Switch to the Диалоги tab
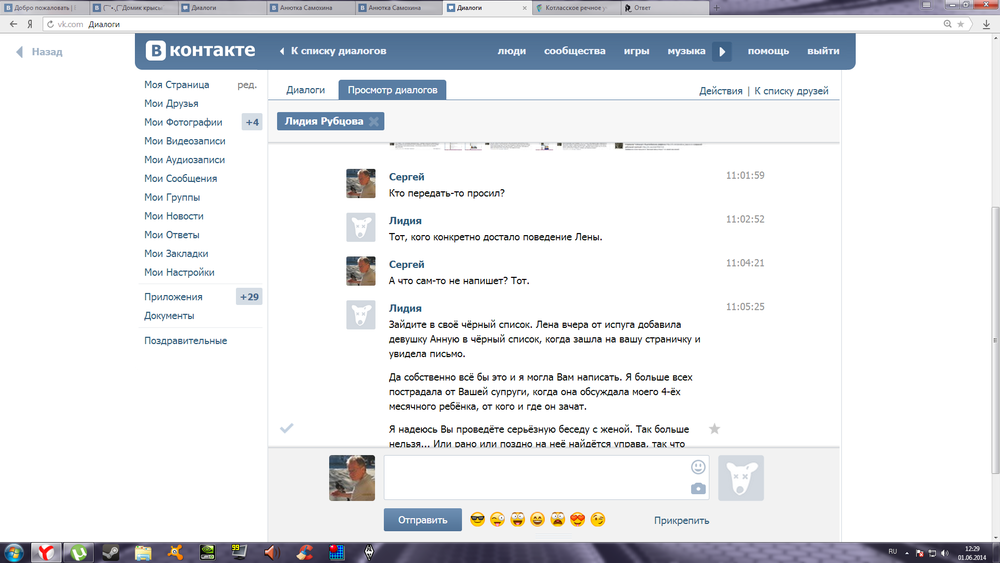This screenshot has height=563, width=1000. click(x=305, y=90)
